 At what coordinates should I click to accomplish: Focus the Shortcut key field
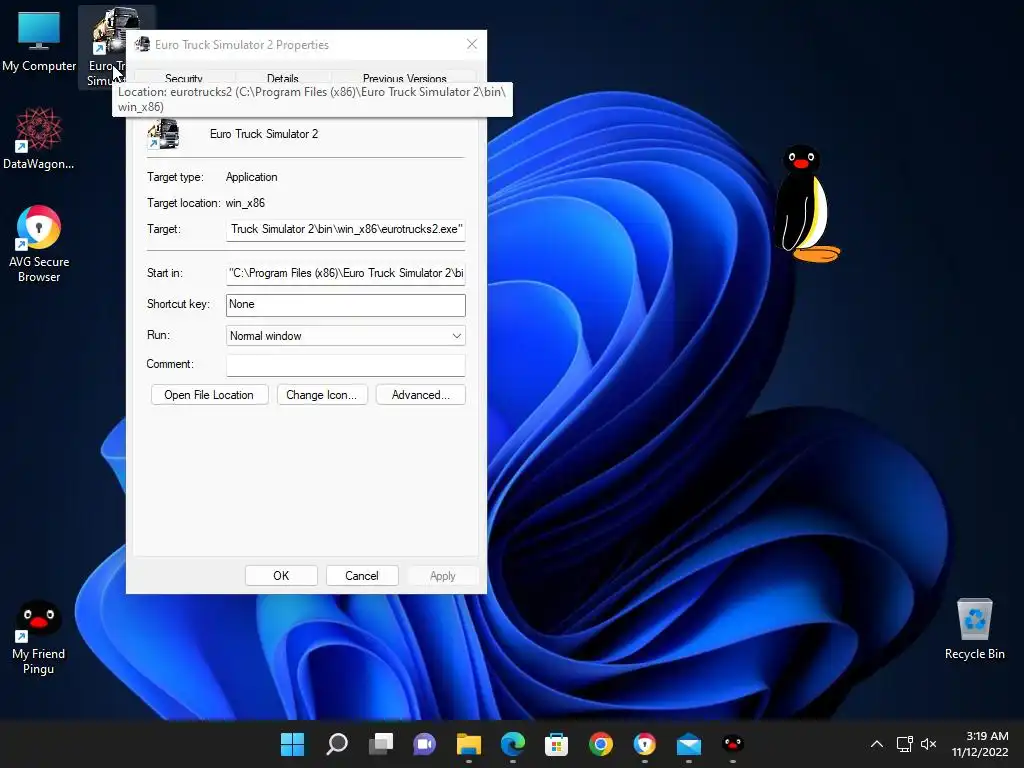(345, 304)
